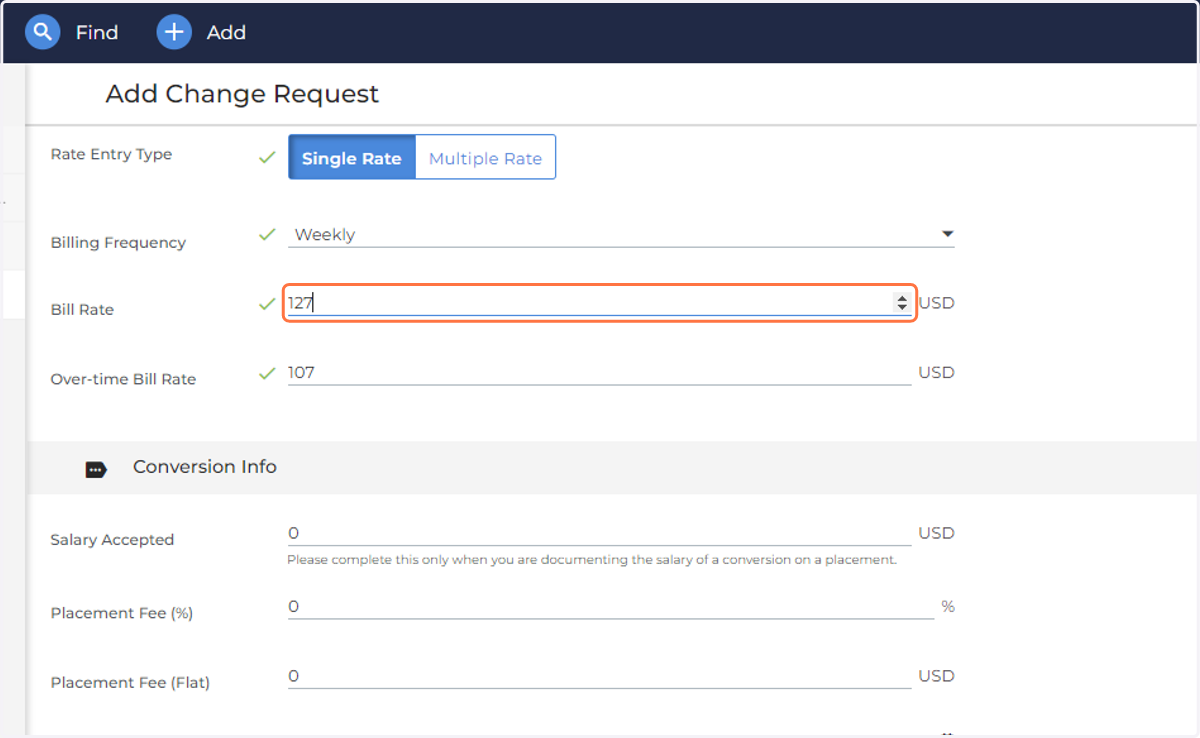Click the Rate Entry Type label
The height and width of the screenshot is (738, 1200).
click(111, 154)
